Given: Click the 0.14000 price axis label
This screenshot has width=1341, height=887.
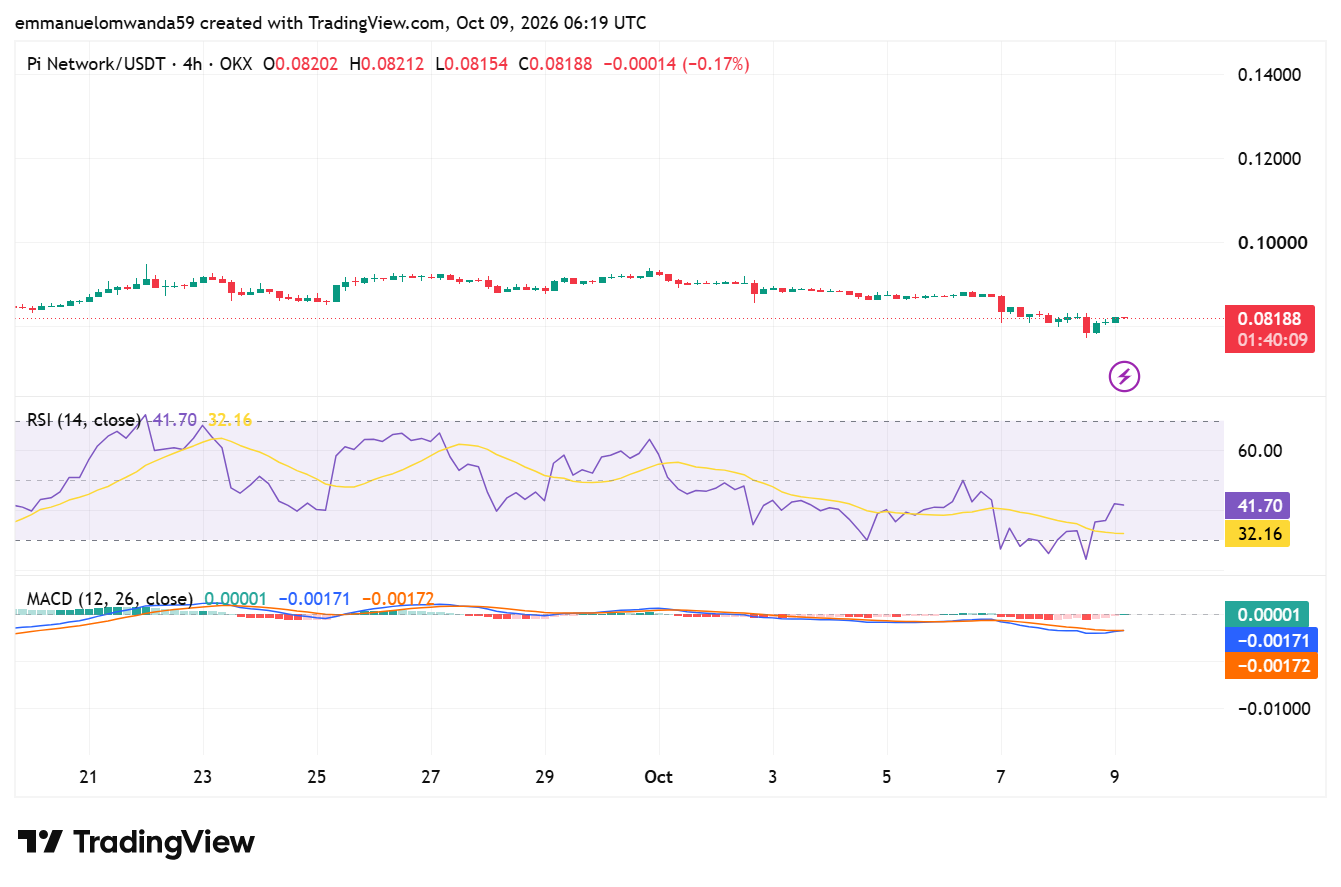Looking at the screenshot, I should [x=1268, y=75].
